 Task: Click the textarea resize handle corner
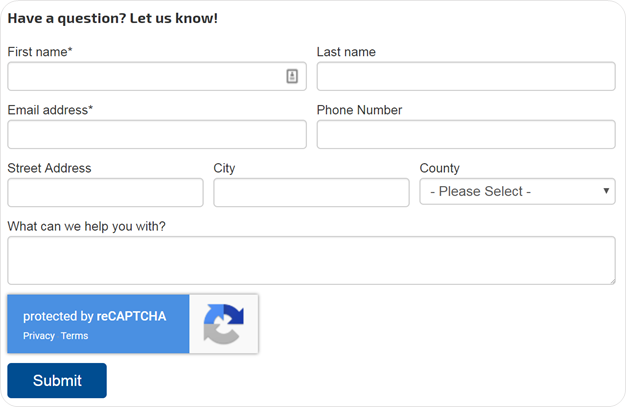tap(612, 281)
